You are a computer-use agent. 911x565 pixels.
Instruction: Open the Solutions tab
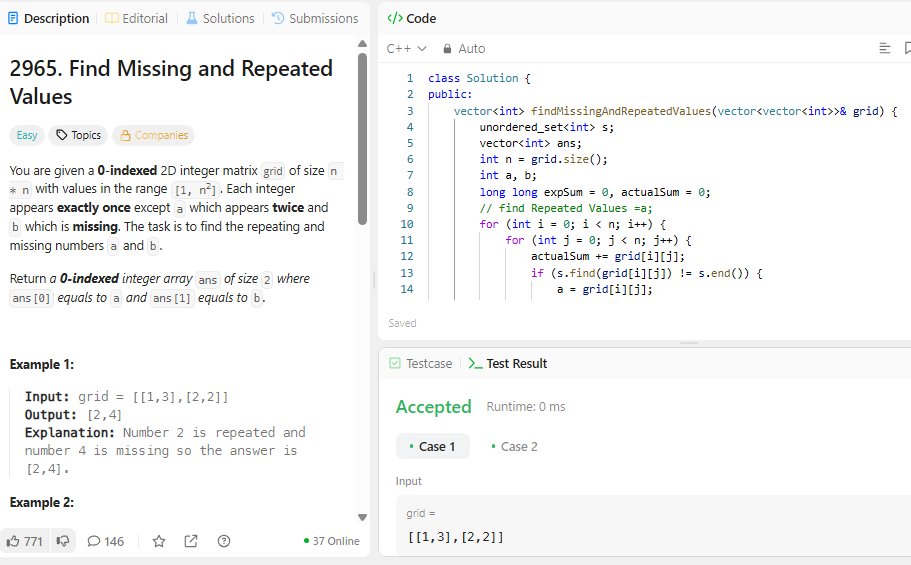(x=220, y=19)
